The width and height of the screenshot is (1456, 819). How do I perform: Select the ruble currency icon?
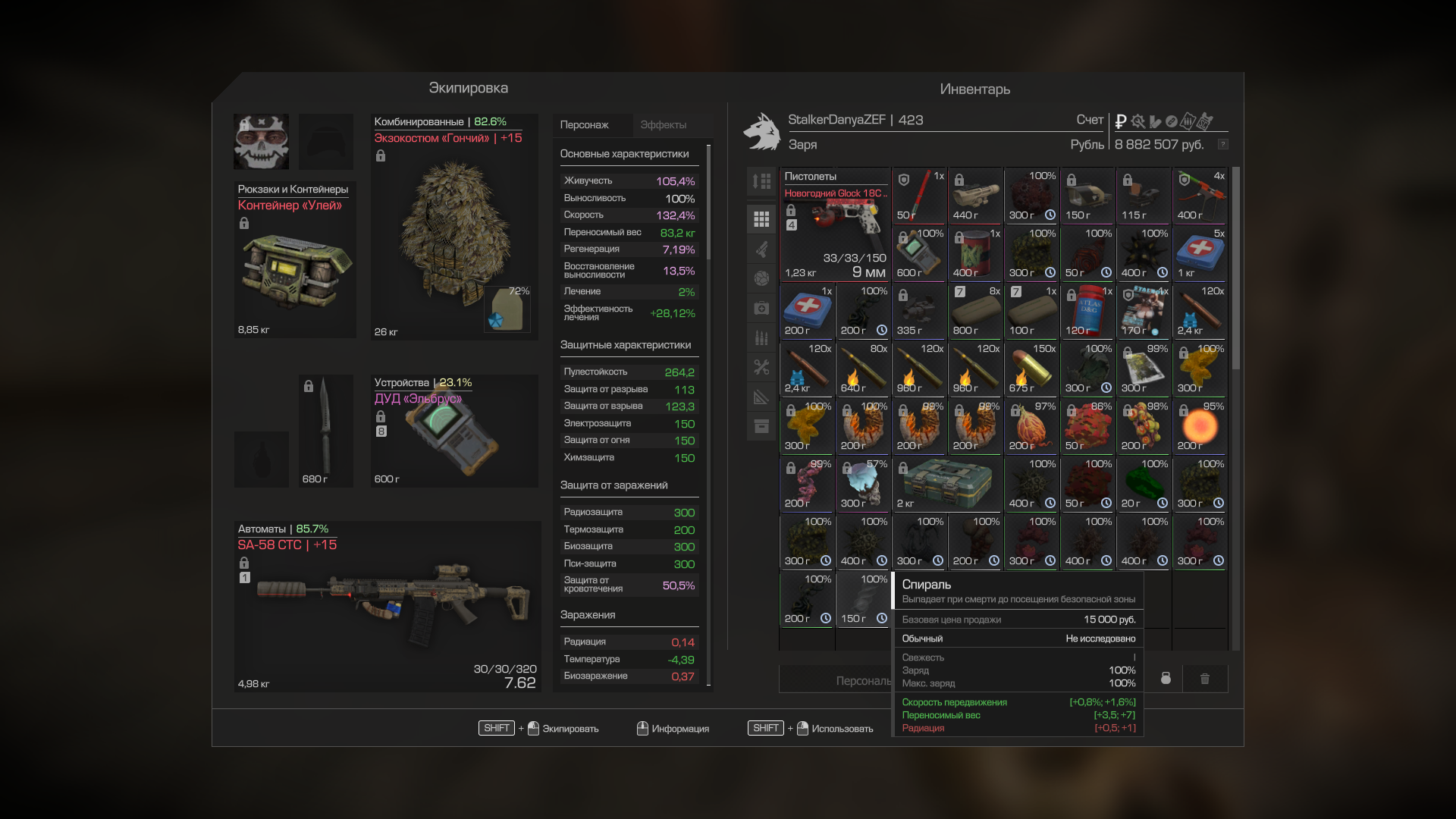(x=1121, y=121)
